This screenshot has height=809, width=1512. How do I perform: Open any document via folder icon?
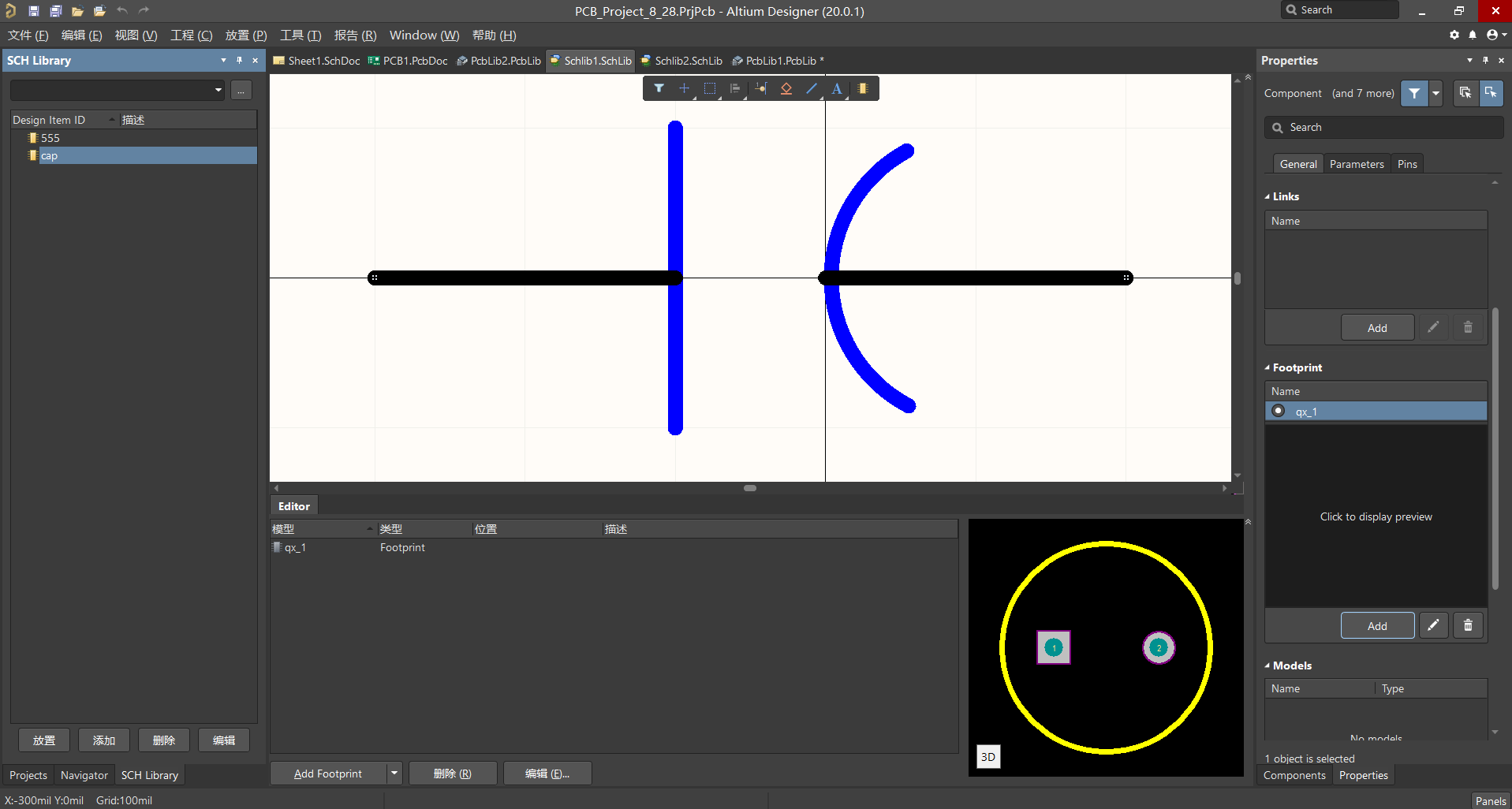(x=77, y=11)
